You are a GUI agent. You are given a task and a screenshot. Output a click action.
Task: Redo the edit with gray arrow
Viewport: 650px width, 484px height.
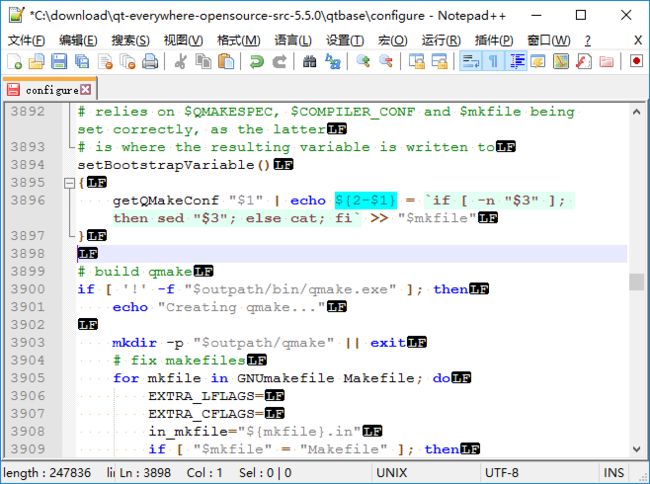pyautogui.click(x=279, y=61)
